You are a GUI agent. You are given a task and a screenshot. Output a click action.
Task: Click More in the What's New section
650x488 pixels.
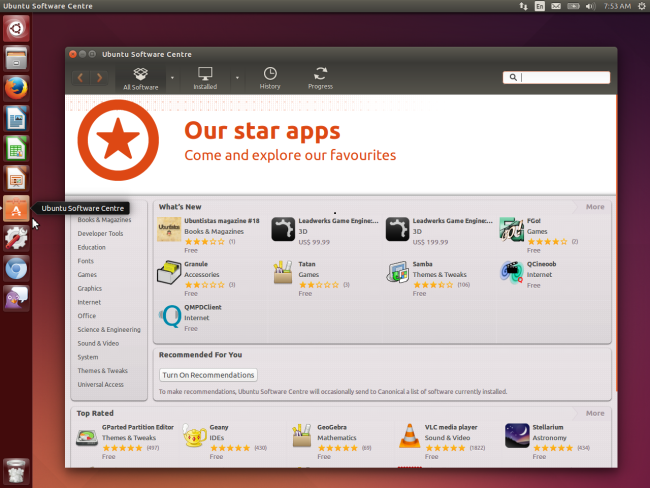(595, 207)
